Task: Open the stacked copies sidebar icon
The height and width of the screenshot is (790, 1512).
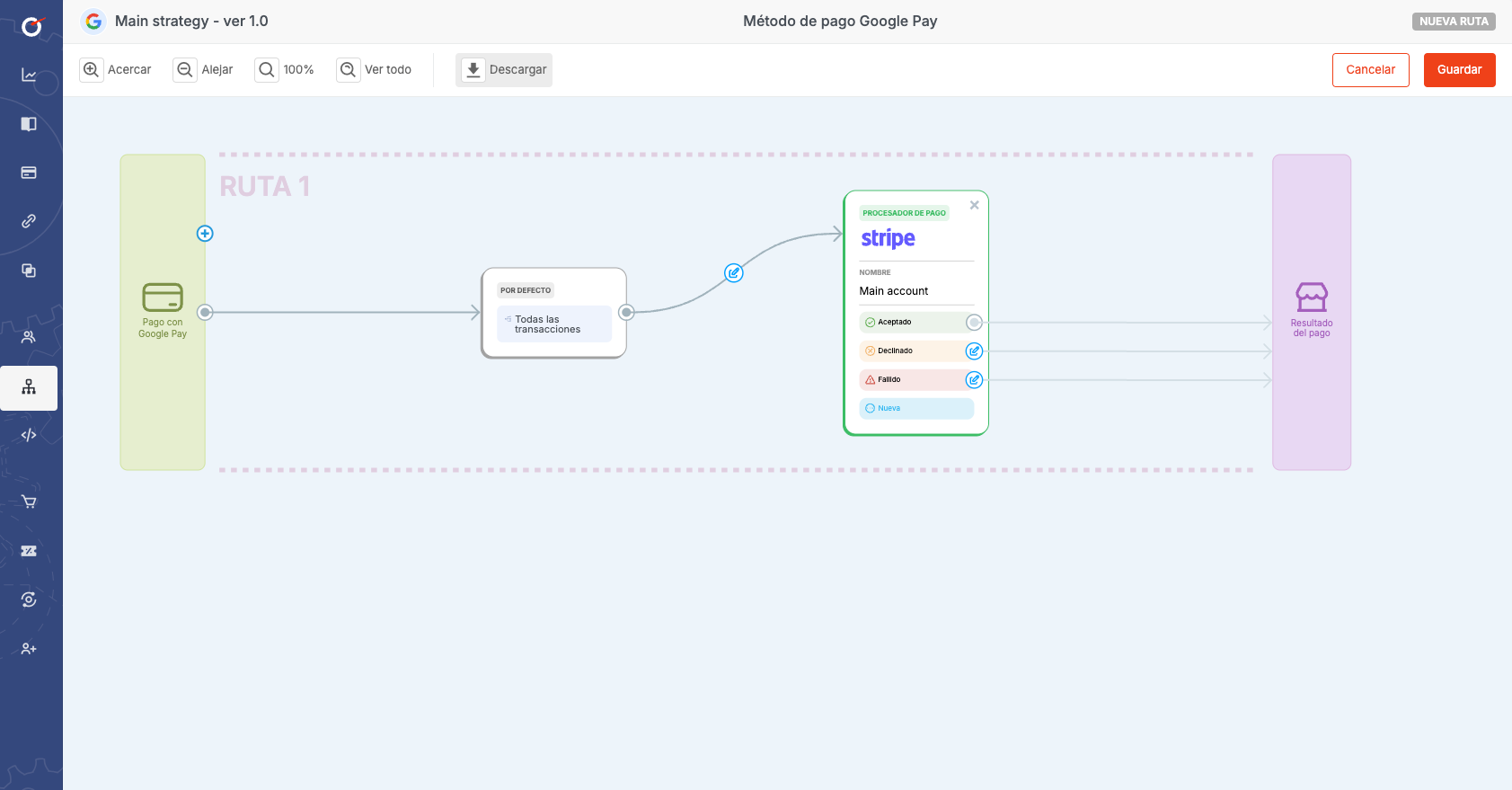Action: 29,271
